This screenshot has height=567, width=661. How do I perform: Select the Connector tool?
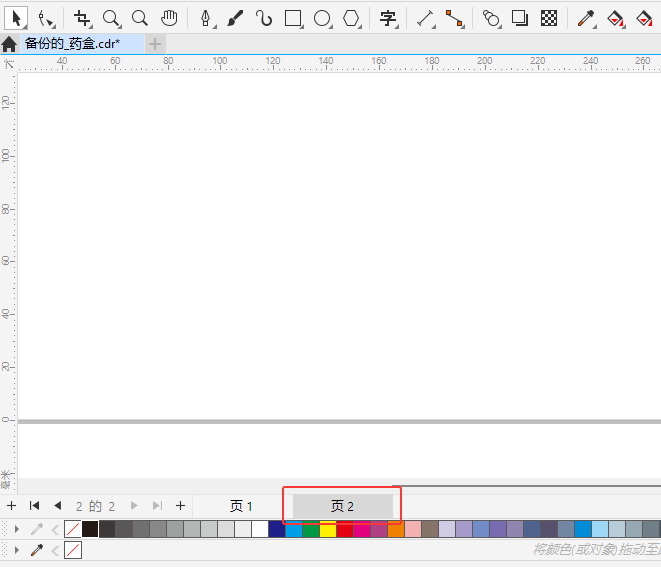tap(455, 19)
